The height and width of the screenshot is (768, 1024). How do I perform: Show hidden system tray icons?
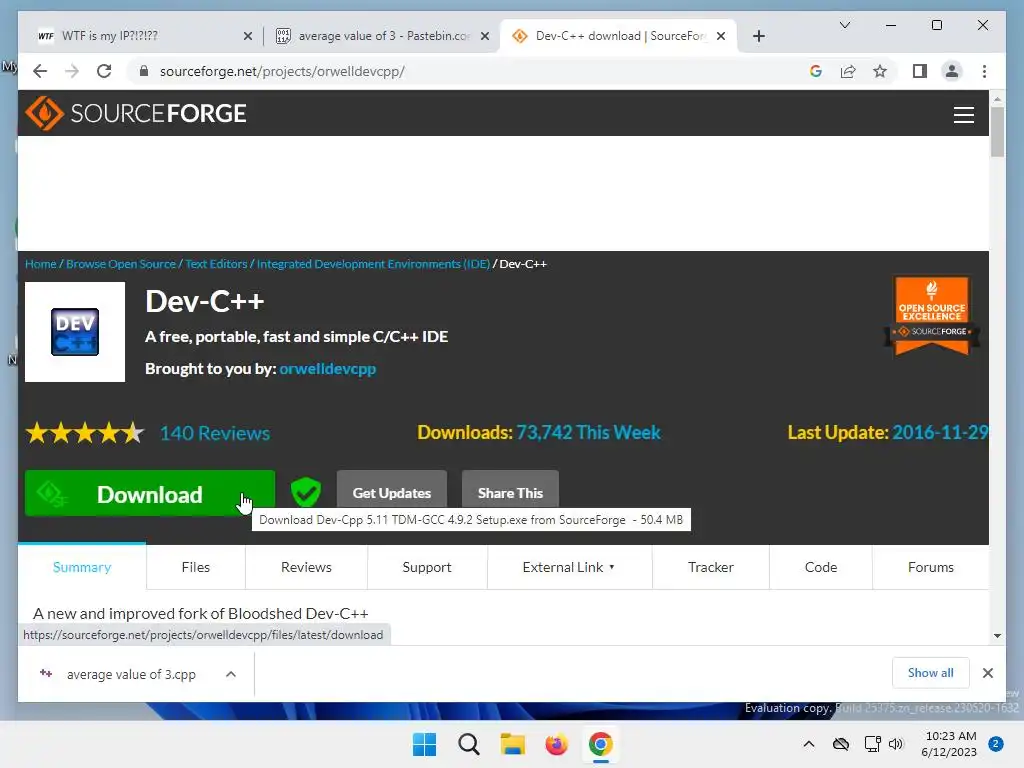click(808, 744)
